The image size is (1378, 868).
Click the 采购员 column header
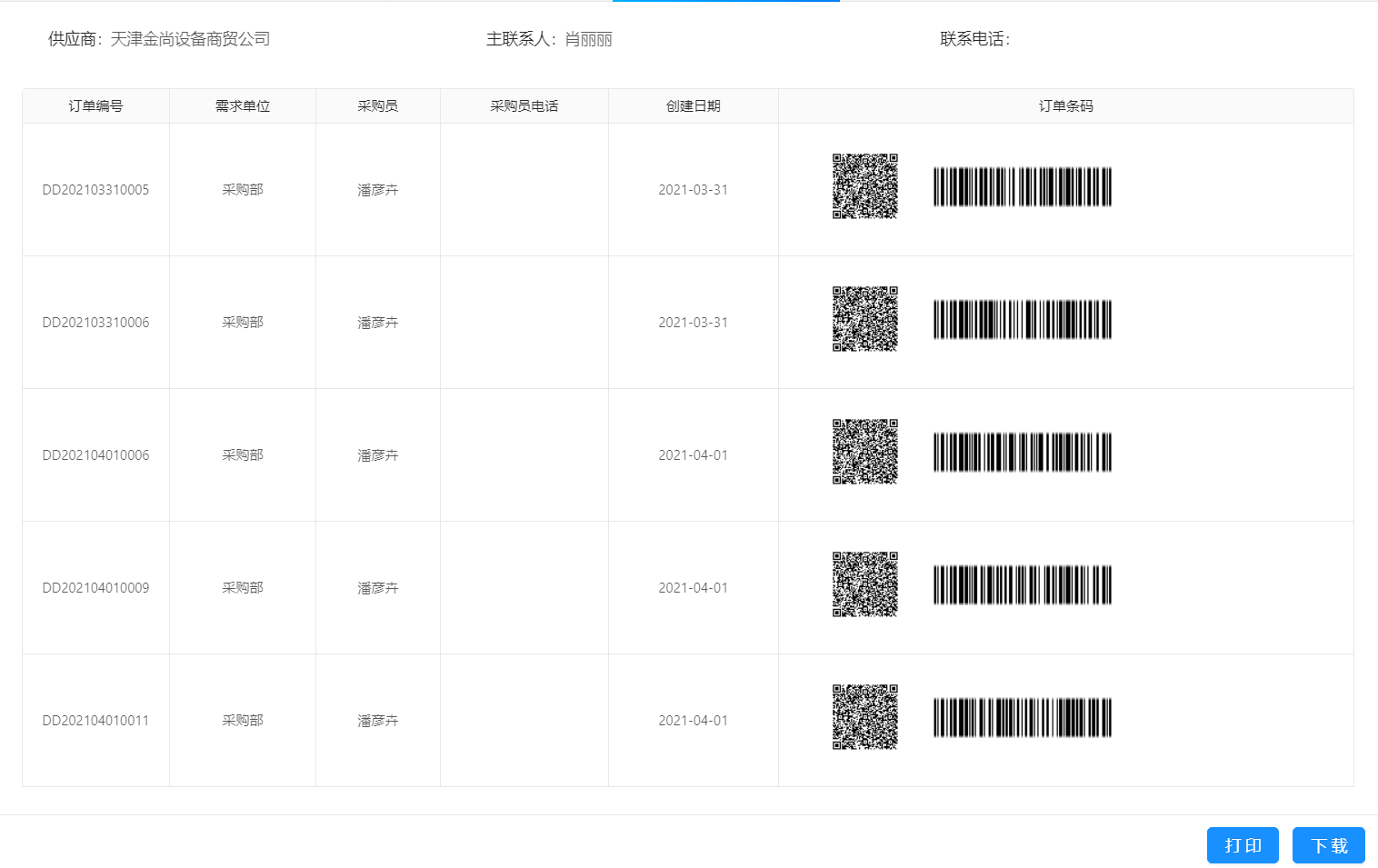click(x=378, y=106)
